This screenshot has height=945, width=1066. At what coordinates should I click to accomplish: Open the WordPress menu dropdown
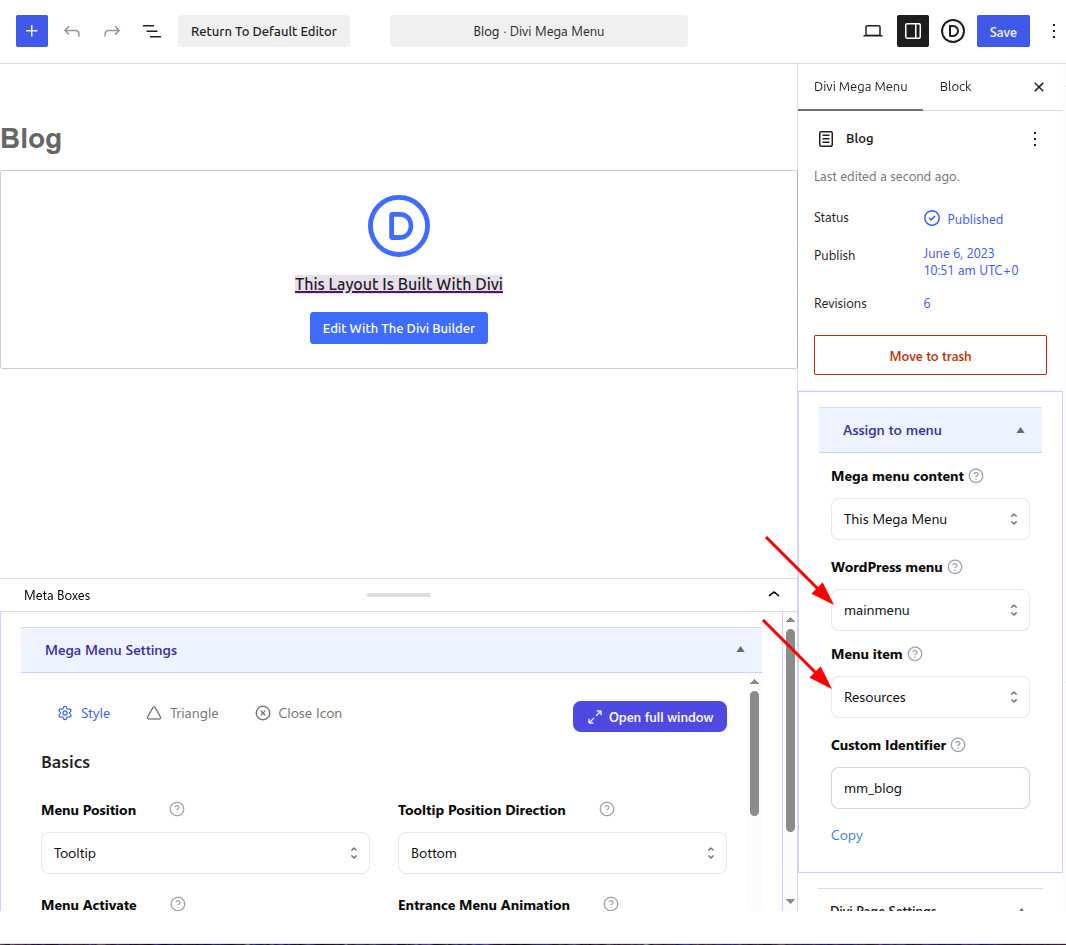[x=930, y=611]
